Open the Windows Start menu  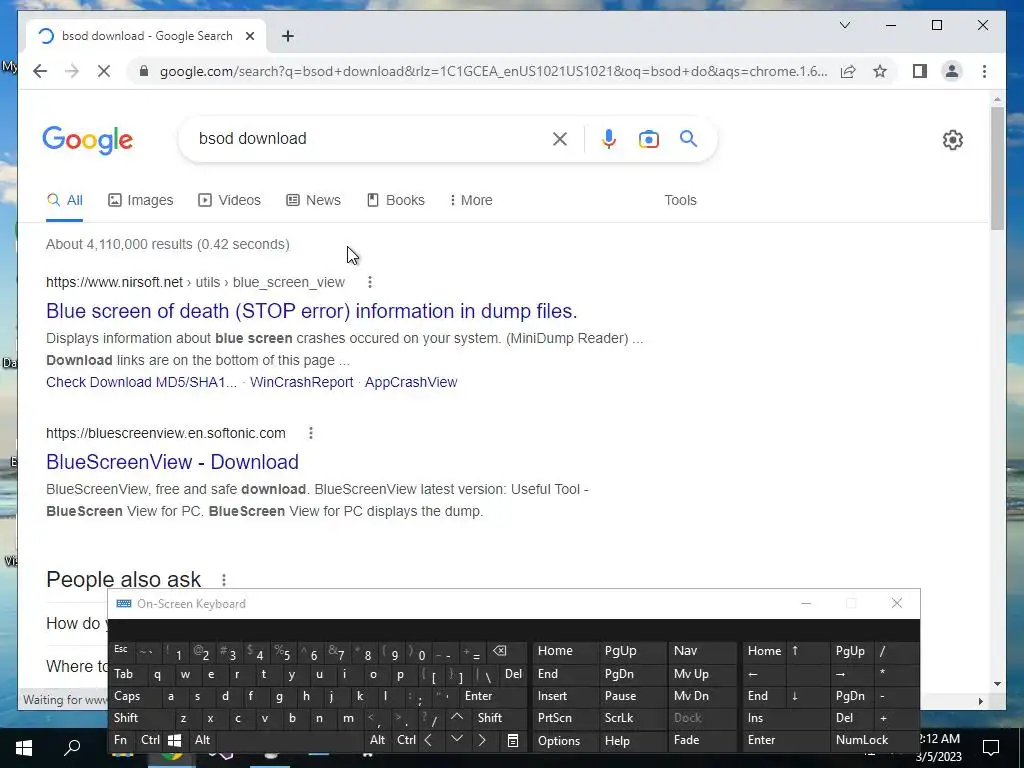(x=24, y=747)
